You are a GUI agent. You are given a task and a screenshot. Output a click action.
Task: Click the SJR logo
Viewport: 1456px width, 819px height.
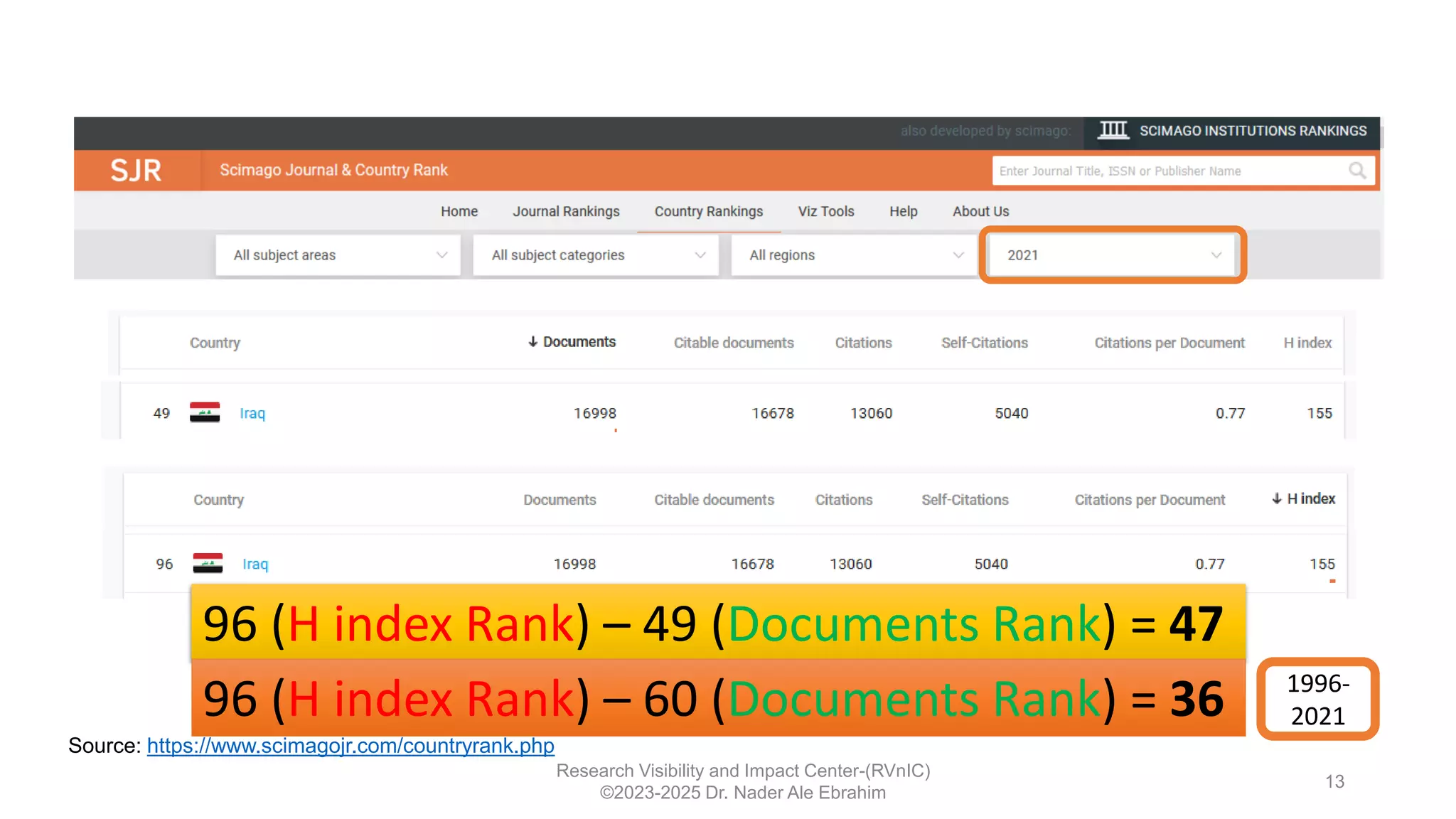[136, 171]
